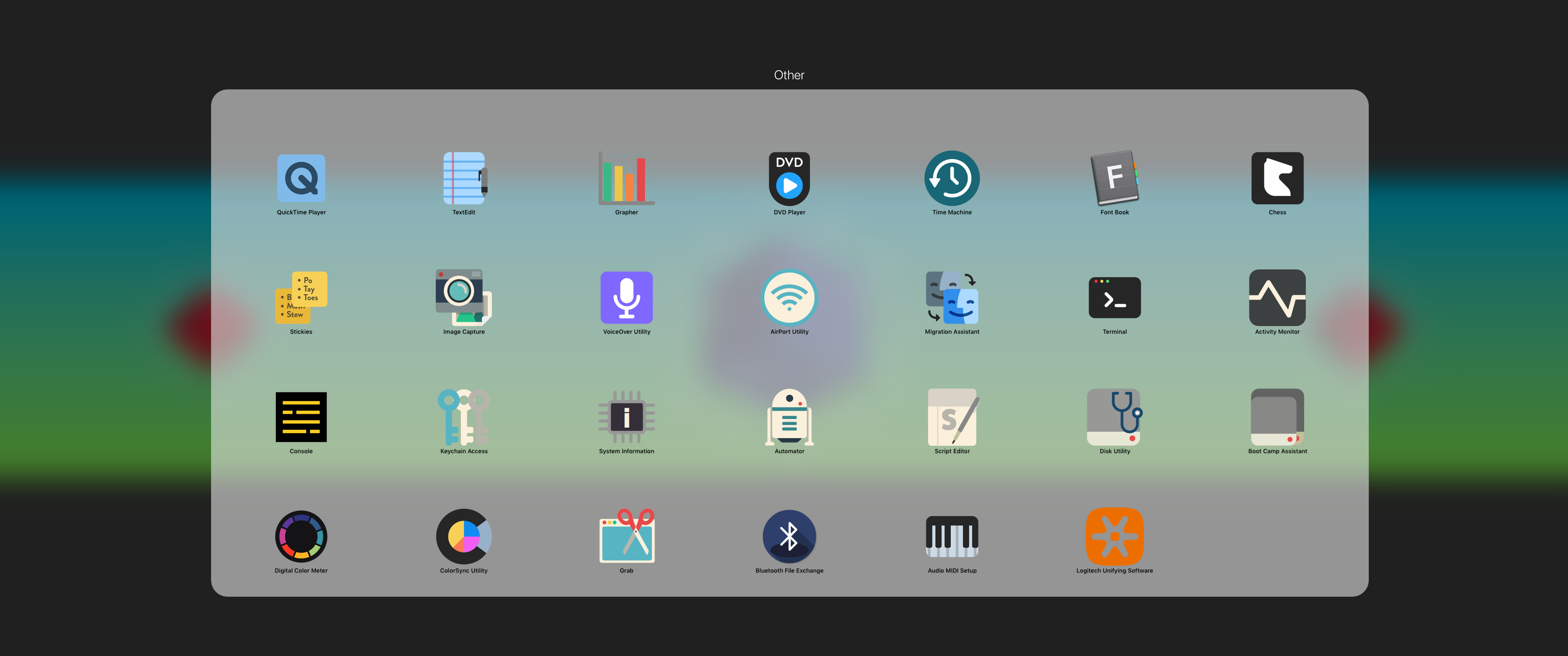
Task: Launch Image Capture
Action: tap(464, 298)
